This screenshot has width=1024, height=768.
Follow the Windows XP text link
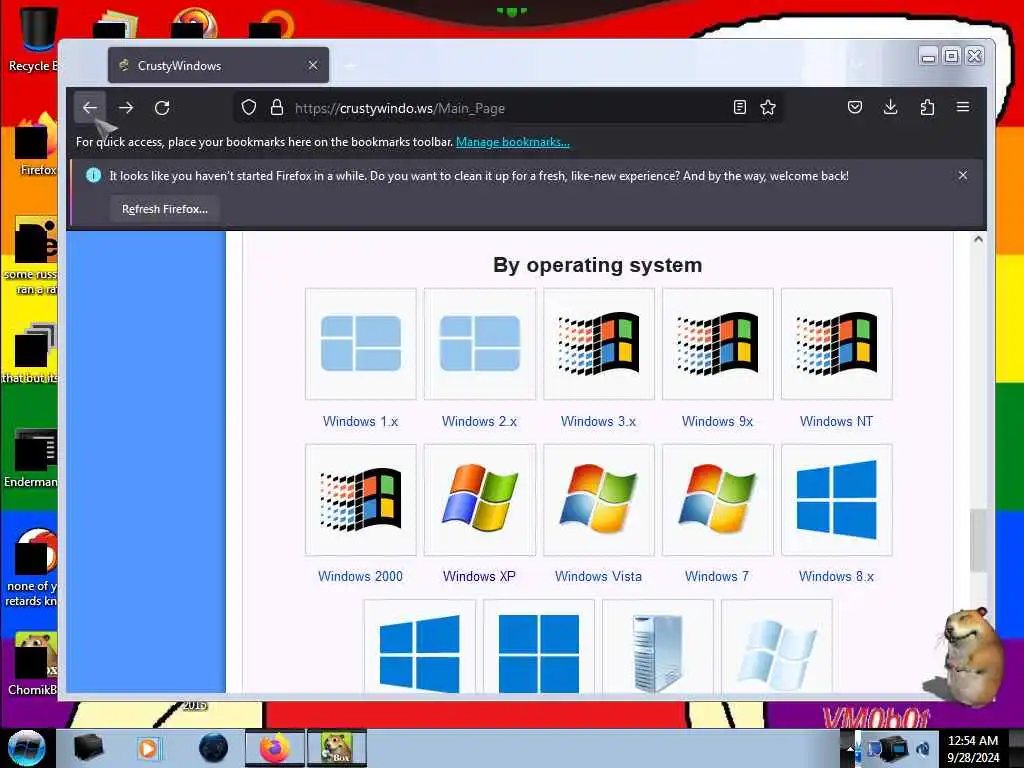pyautogui.click(x=479, y=576)
